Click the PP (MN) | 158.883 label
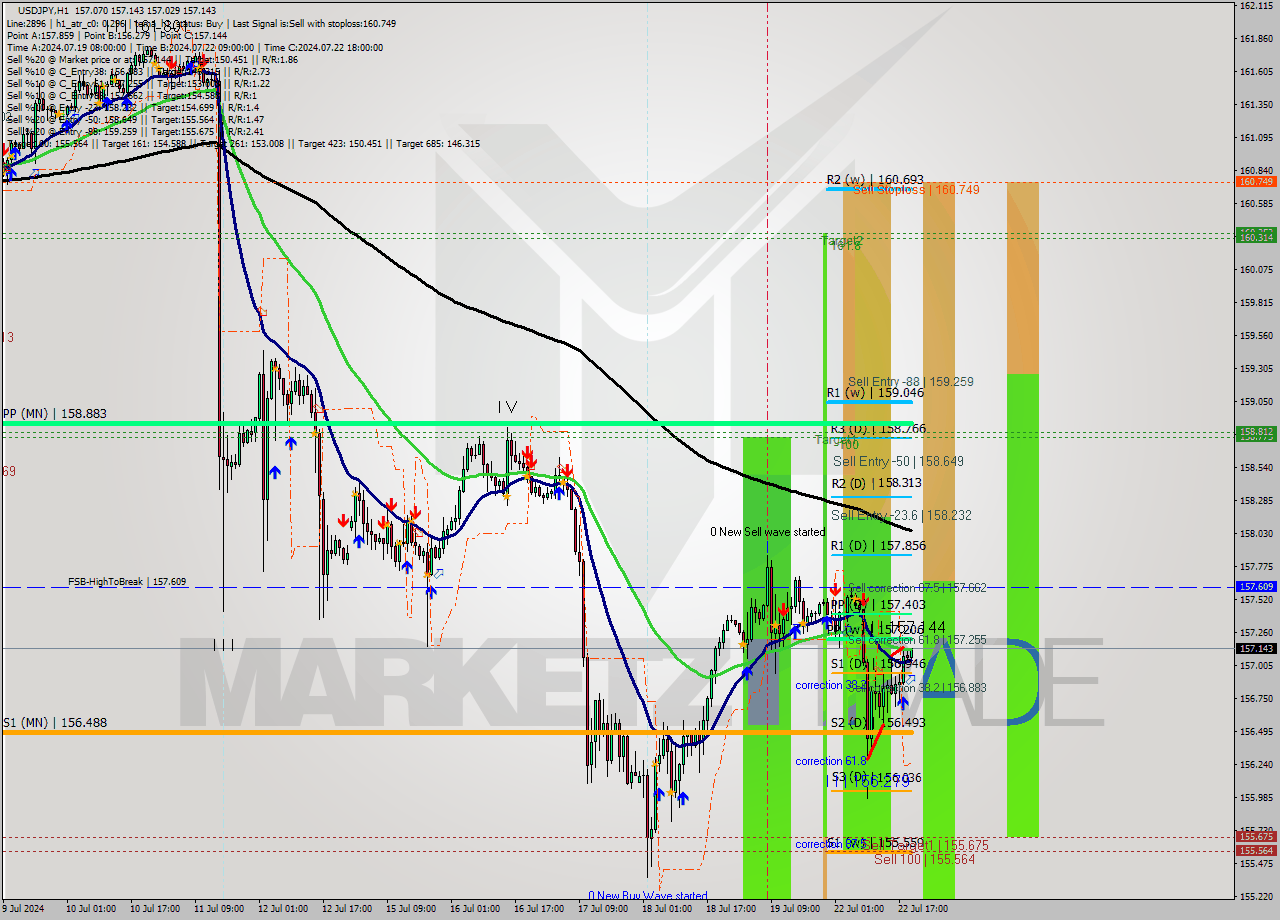Image resolution: width=1280 pixels, height=920 pixels. [54, 413]
